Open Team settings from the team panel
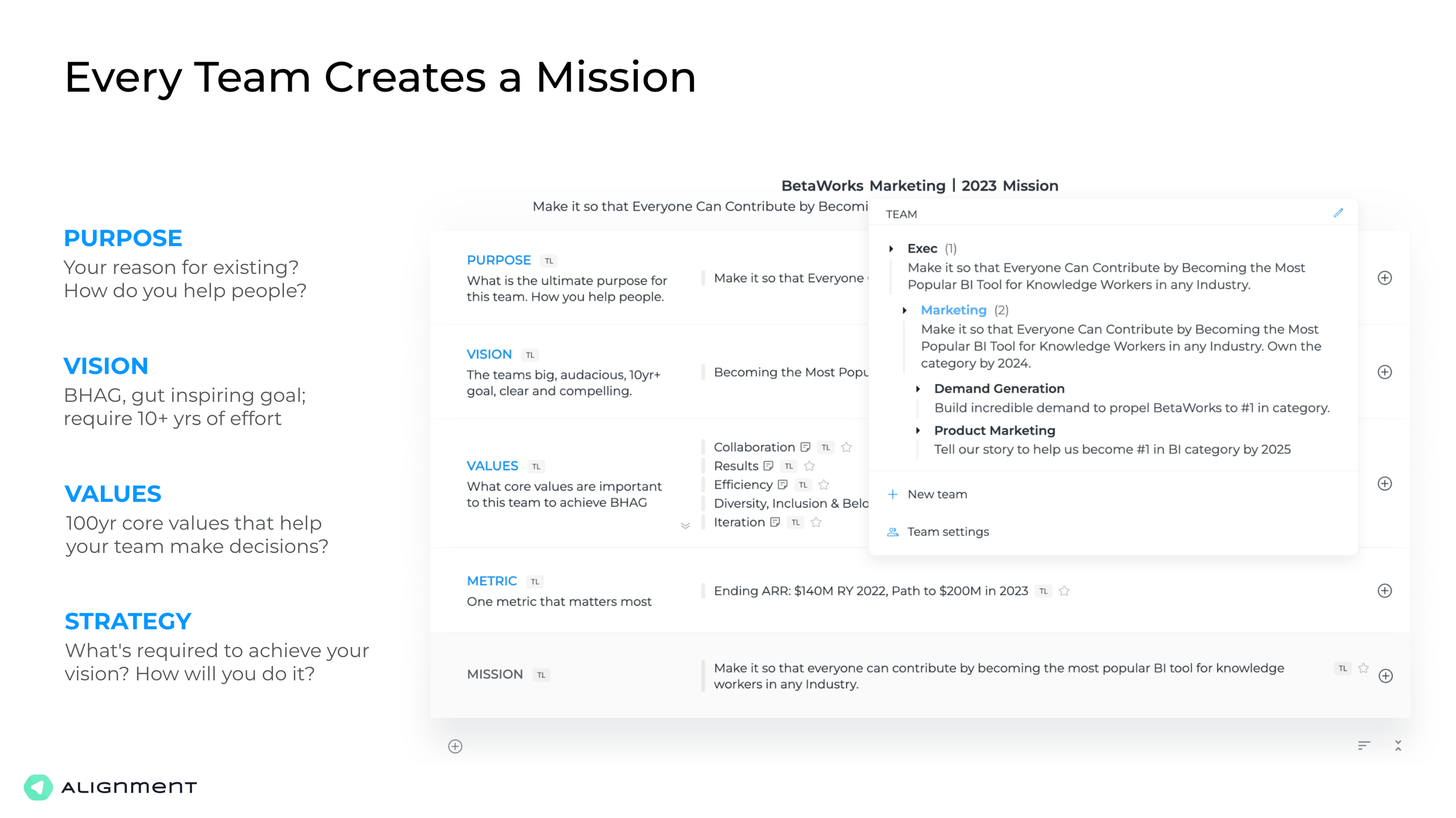This screenshot has height=818, width=1456. 948,531
